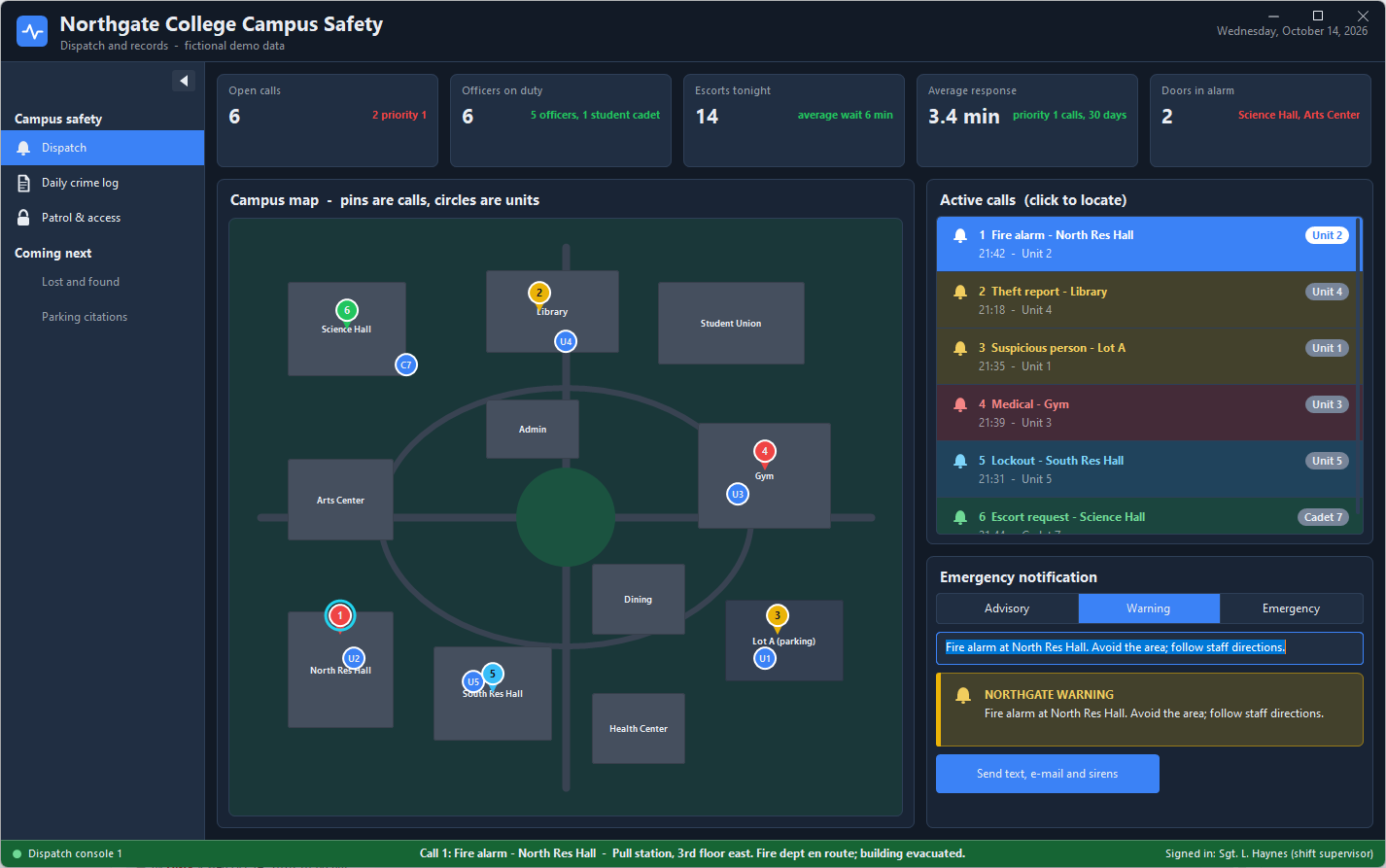
Task: Click the Student Union building on map
Action: (x=731, y=324)
